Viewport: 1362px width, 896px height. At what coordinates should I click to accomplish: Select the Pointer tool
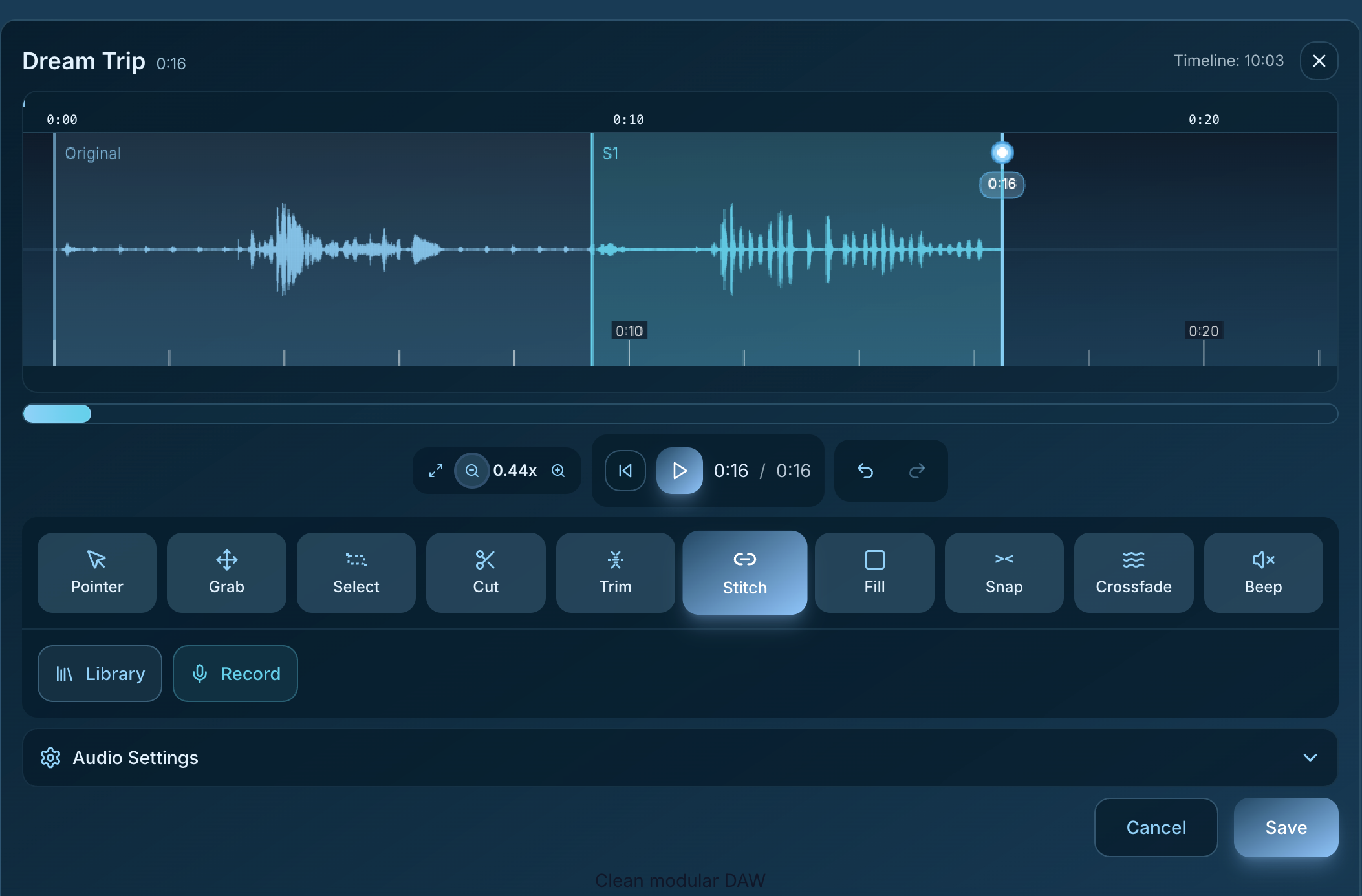[x=96, y=573]
